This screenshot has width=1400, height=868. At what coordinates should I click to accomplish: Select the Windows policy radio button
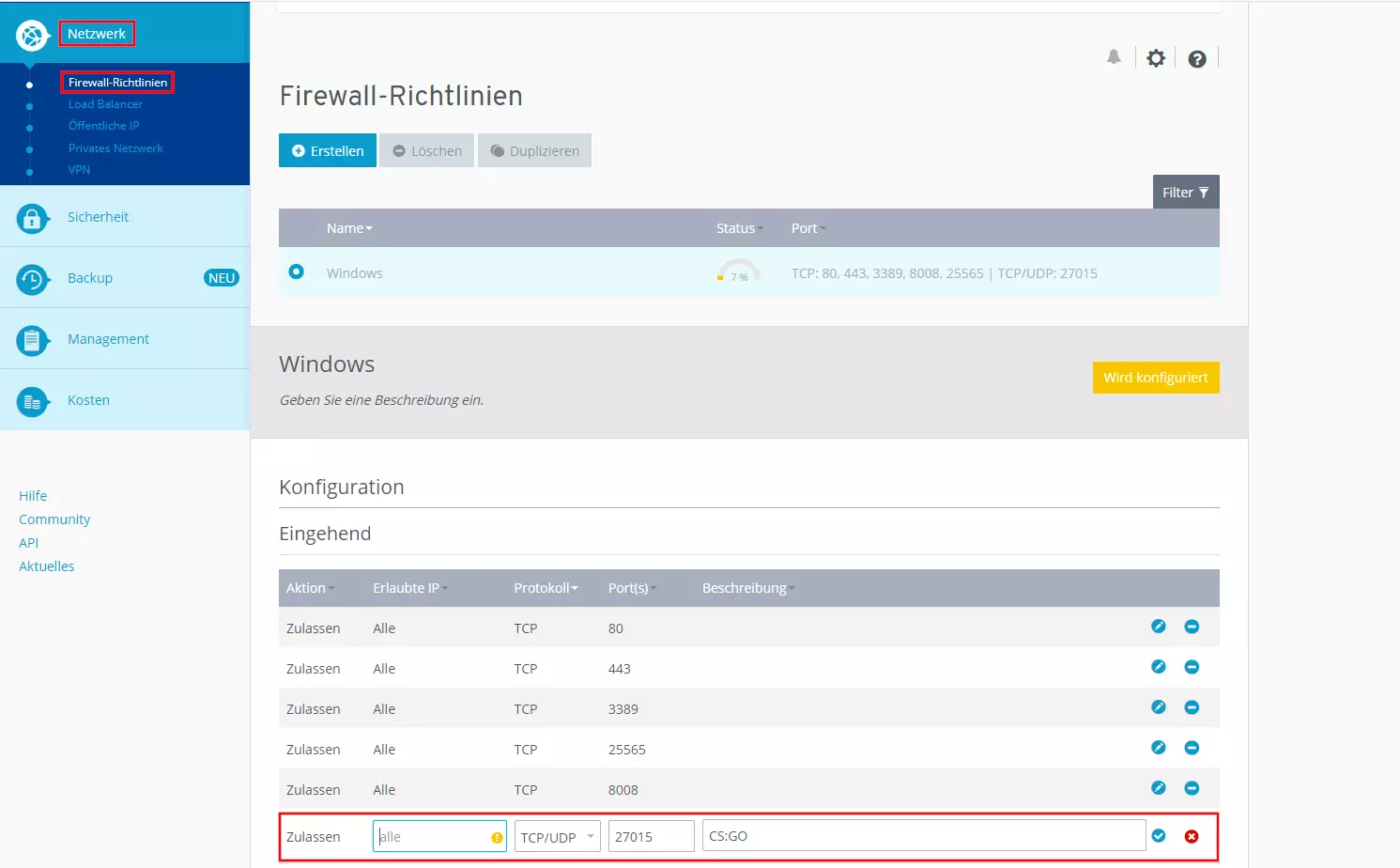297,271
